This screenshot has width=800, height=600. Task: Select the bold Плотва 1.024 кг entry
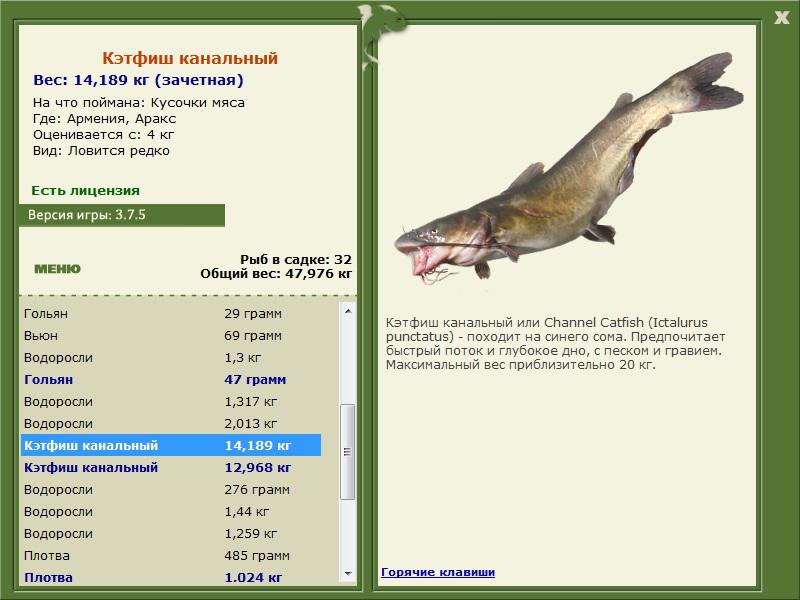(171, 578)
